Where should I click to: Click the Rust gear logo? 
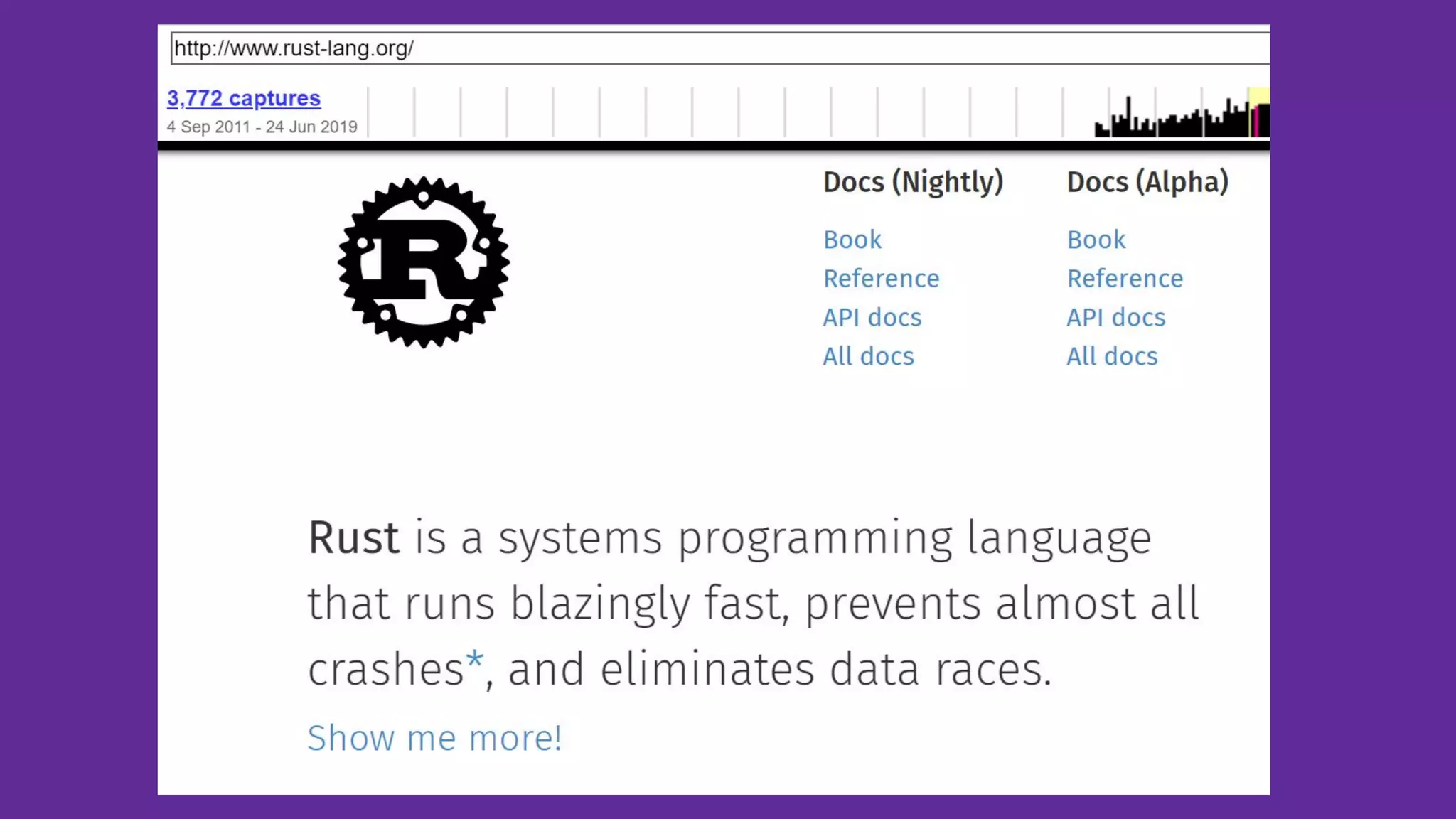point(424,262)
